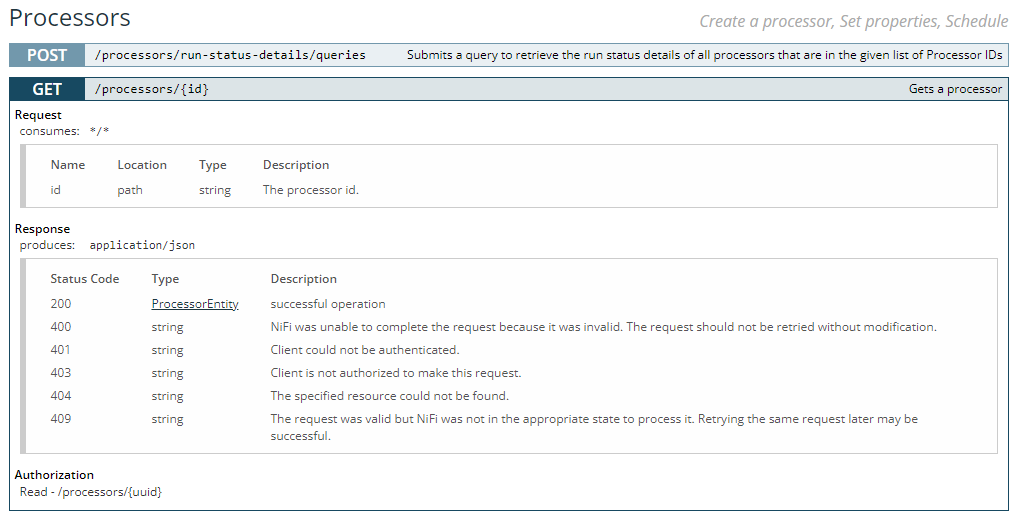Click the 400 row invalid request description

(603, 326)
